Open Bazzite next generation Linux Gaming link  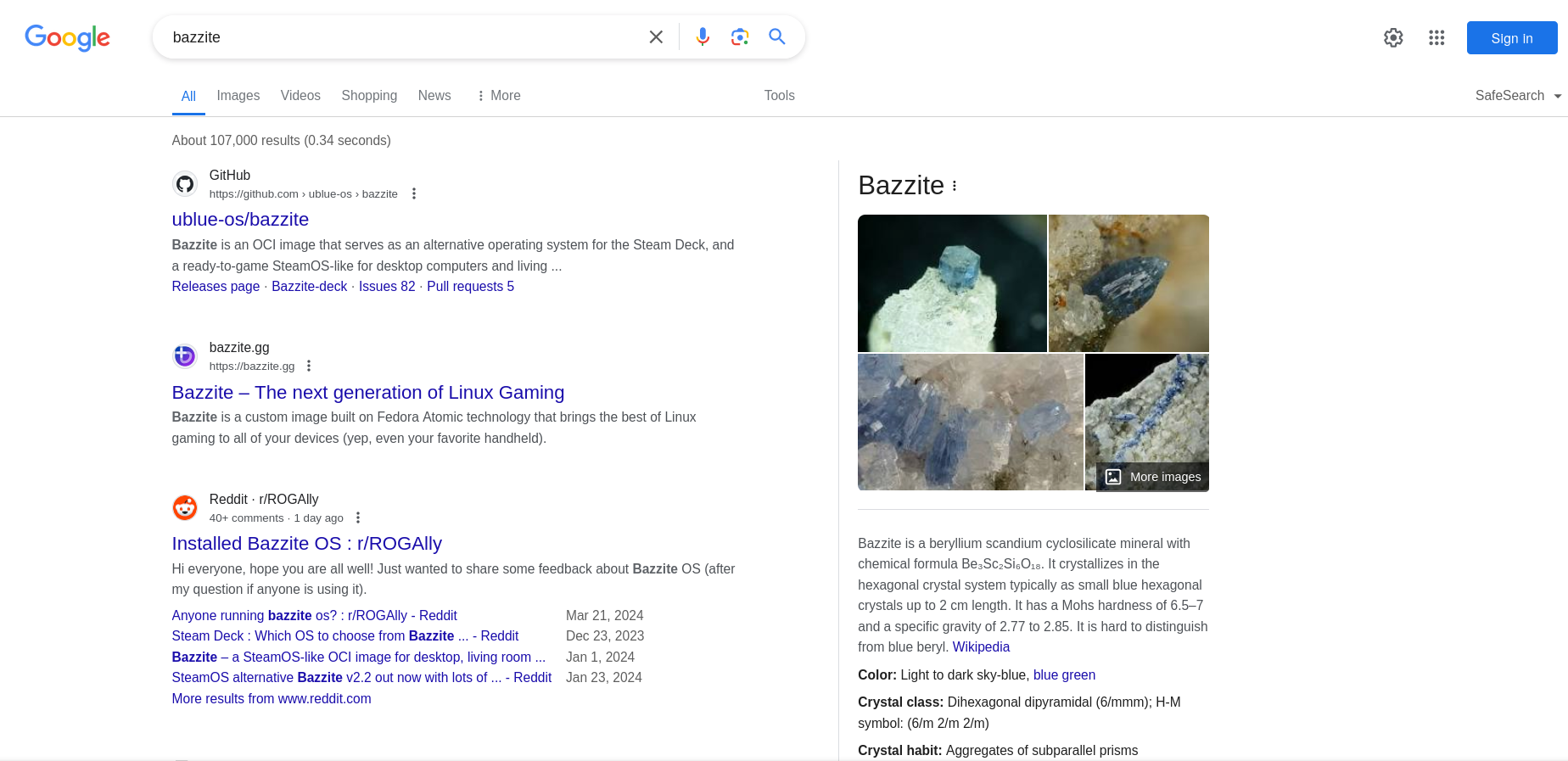point(368,393)
